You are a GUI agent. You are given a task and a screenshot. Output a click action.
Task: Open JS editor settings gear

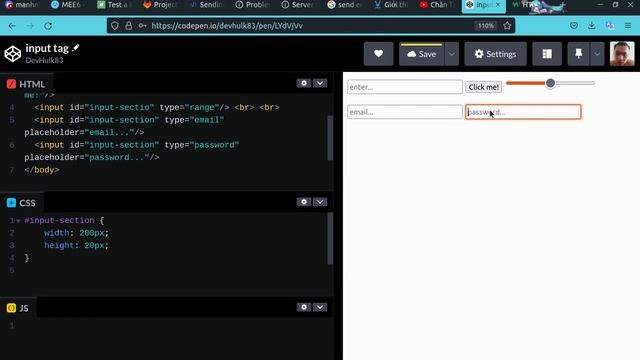tap(304, 307)
